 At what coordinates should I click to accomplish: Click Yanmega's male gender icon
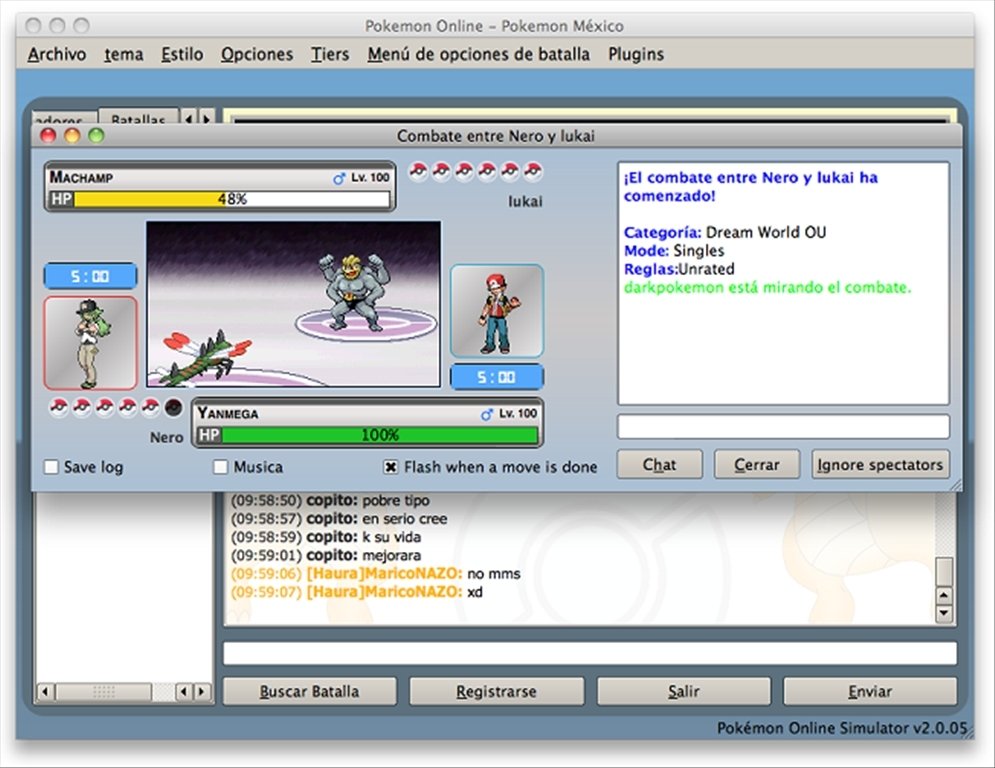coord(487,414)
